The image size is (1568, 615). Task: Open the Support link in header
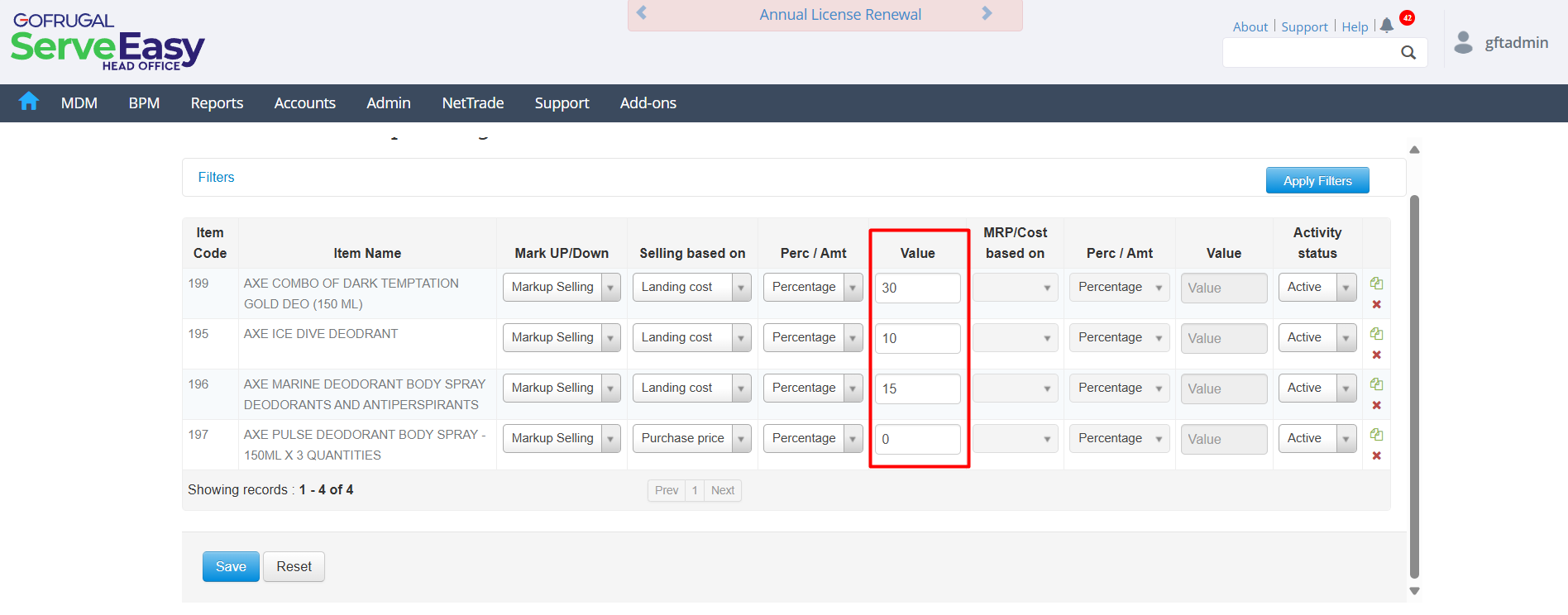coord(1304,26)
